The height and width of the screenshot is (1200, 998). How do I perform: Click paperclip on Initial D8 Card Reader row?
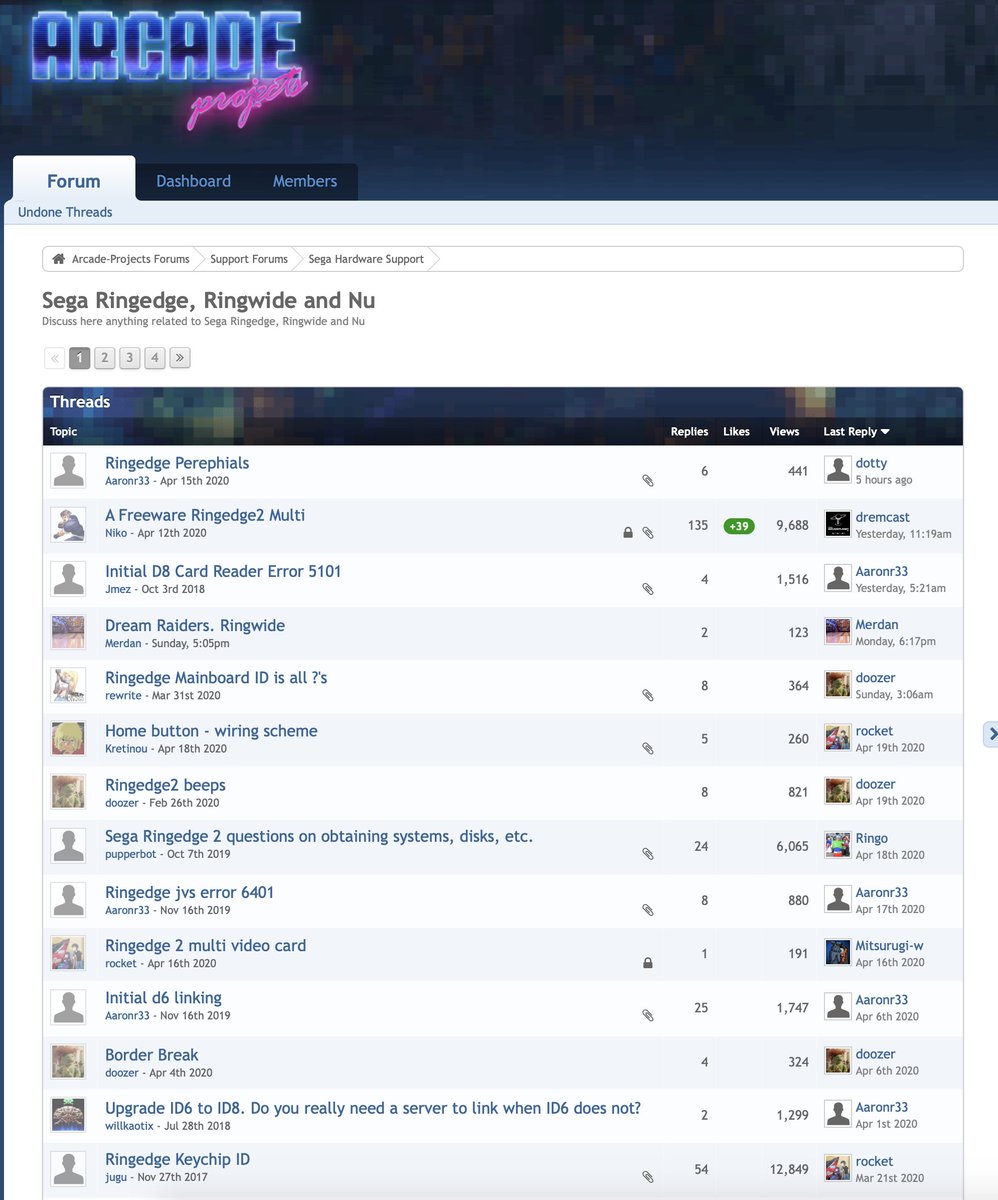[648, 589]
